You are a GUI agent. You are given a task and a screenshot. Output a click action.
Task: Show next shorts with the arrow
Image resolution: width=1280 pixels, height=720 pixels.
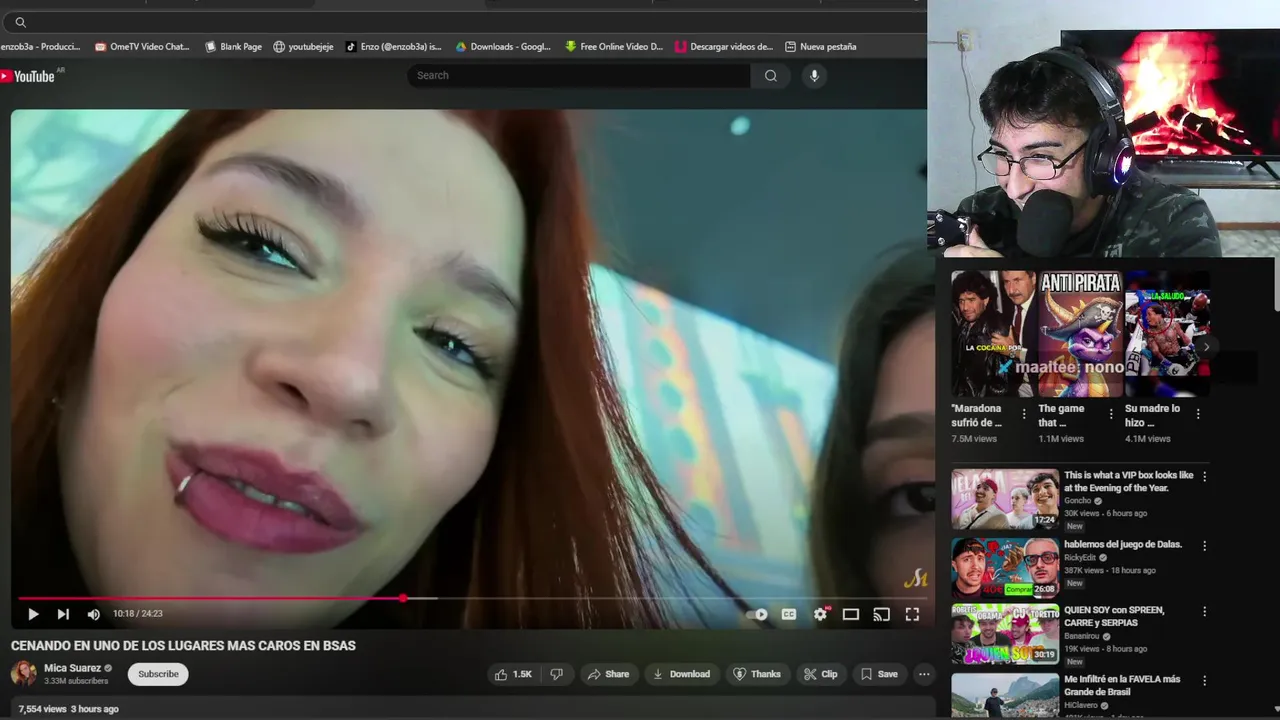(x=1206, y=347)
